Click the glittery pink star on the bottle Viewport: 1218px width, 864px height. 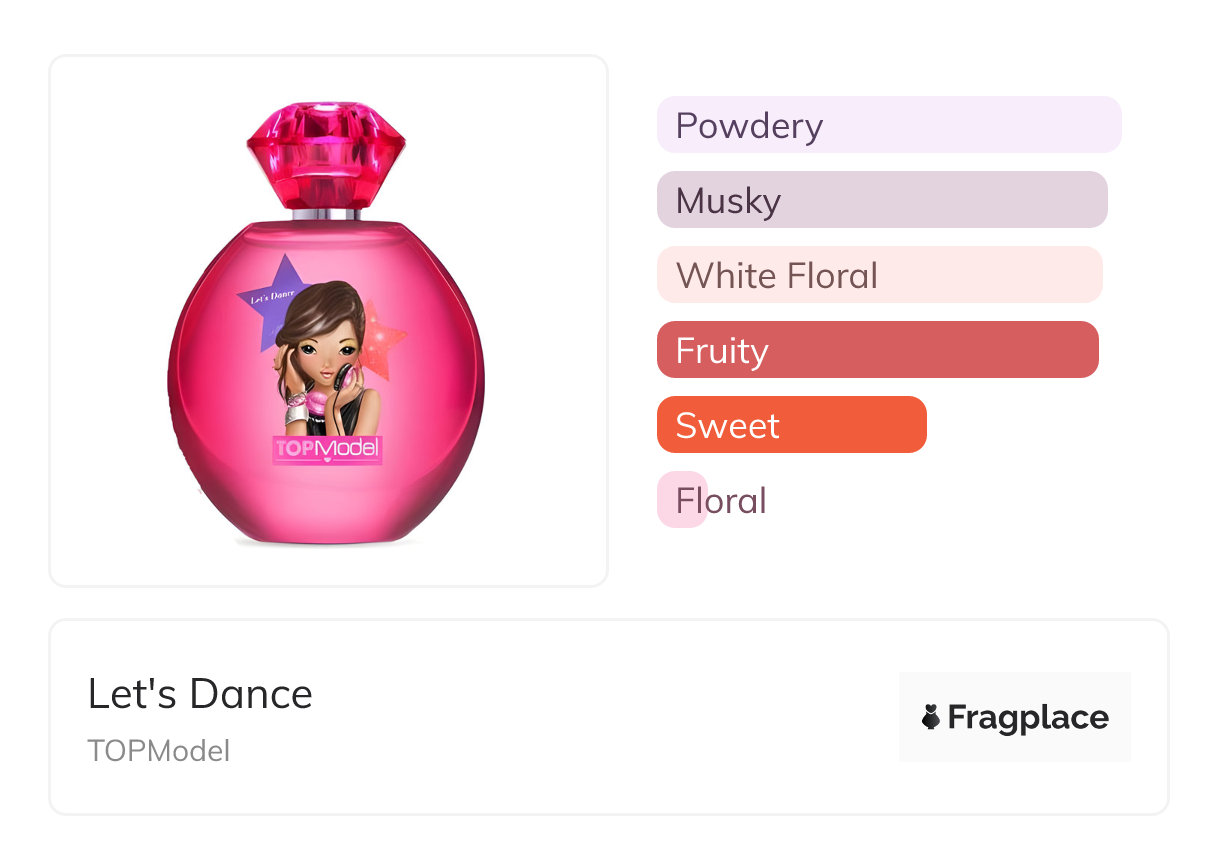383,342
